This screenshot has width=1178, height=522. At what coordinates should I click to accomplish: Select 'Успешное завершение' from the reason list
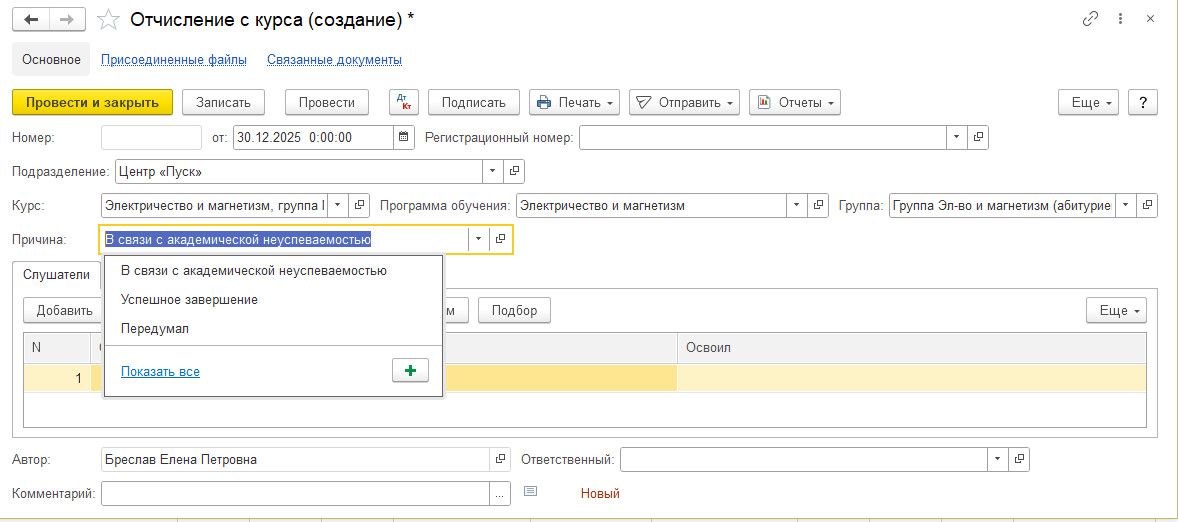coord(189,299)
